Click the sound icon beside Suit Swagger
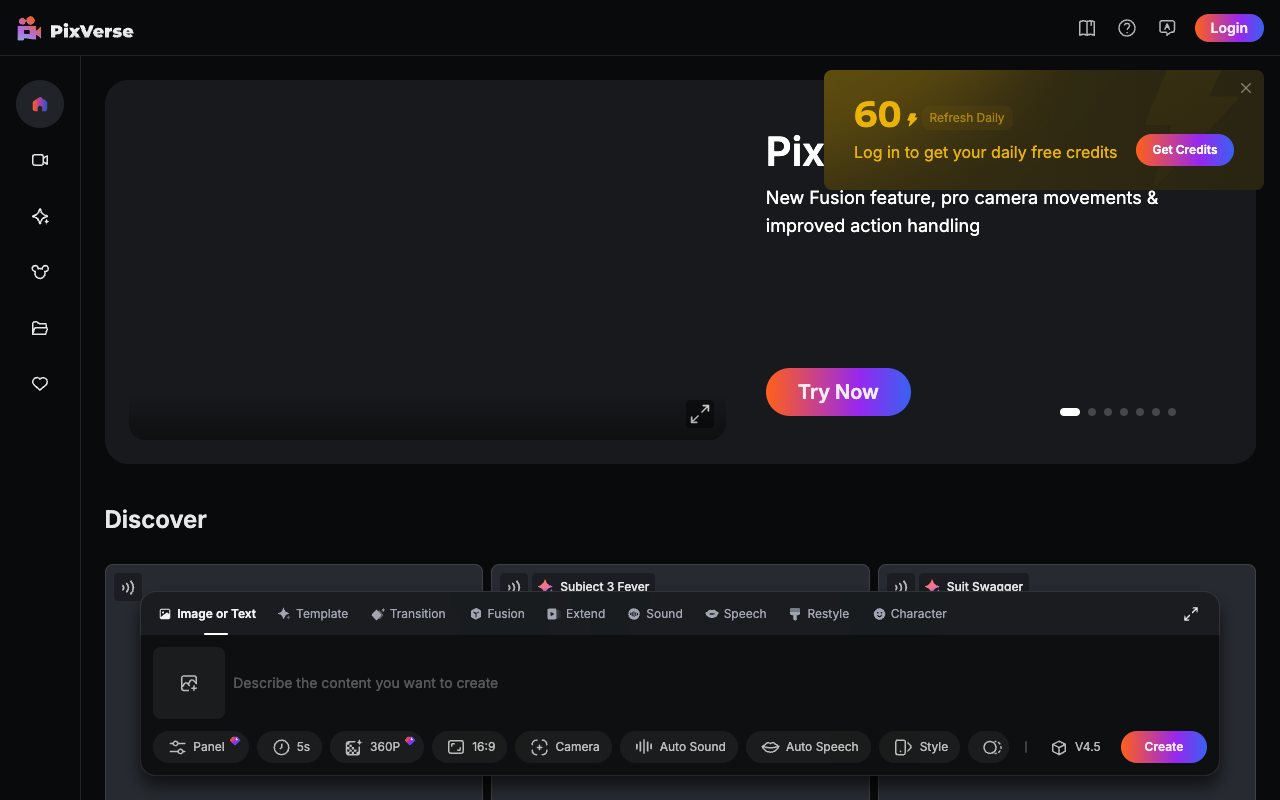Image resolution: width=1280 pixels, height=800 pixels. pos(902,587)
